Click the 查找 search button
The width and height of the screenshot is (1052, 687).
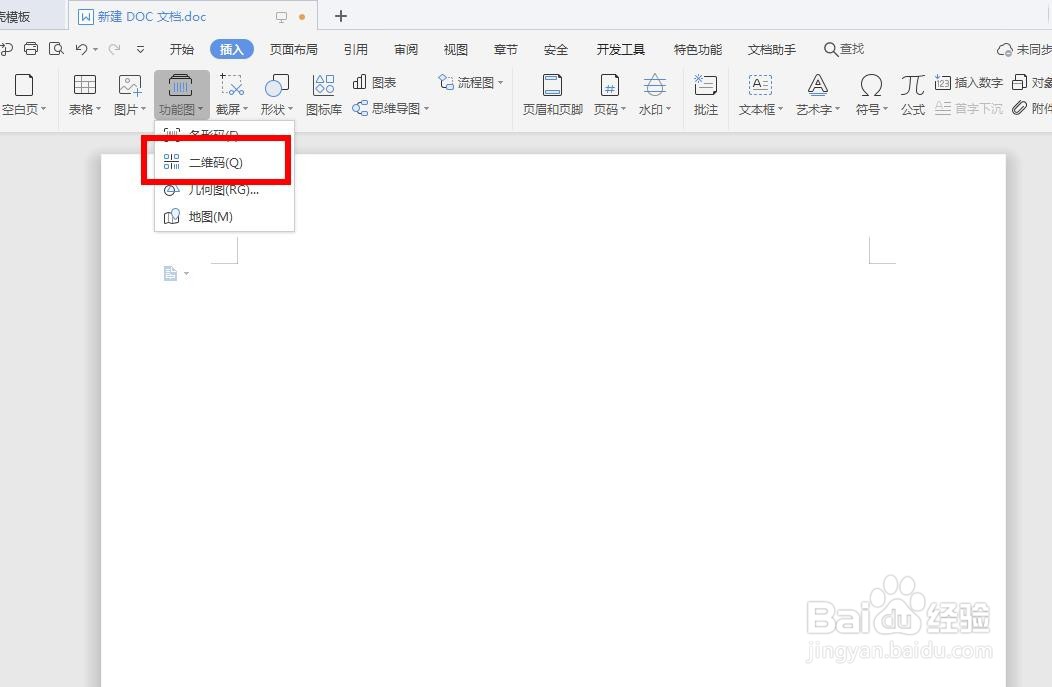tap(844, 49)
